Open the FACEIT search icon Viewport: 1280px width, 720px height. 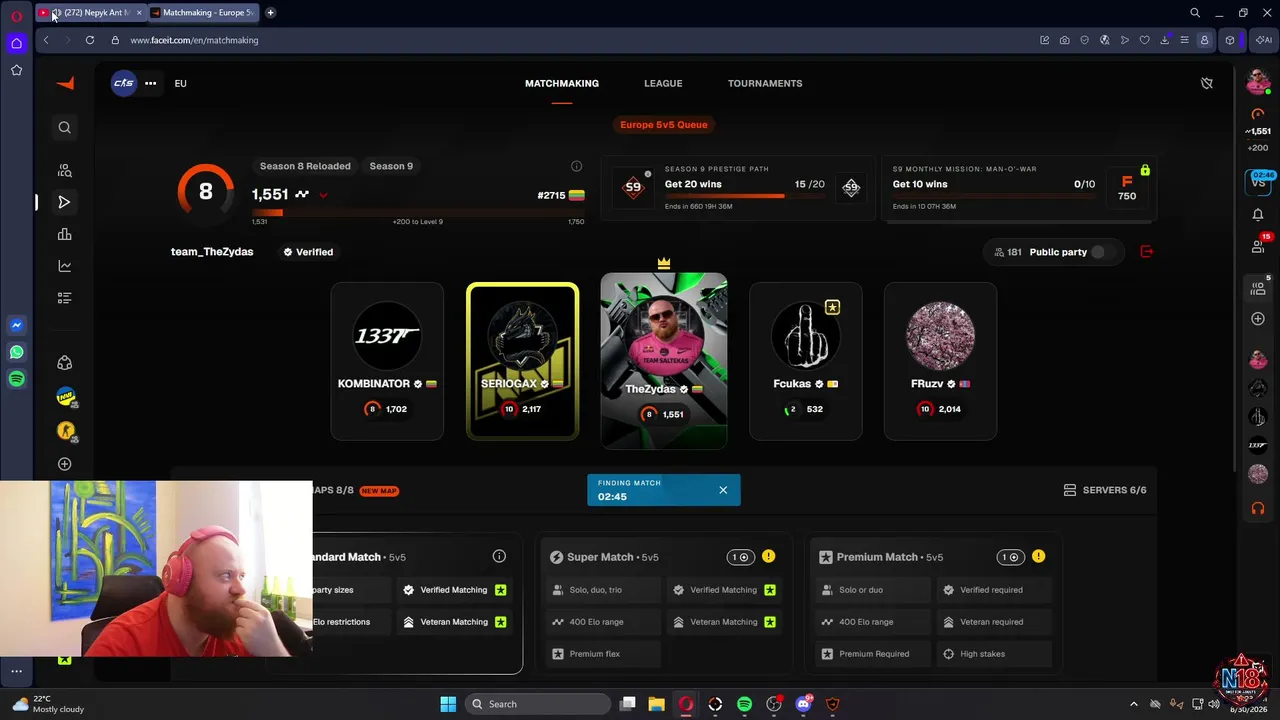(64, 127)
